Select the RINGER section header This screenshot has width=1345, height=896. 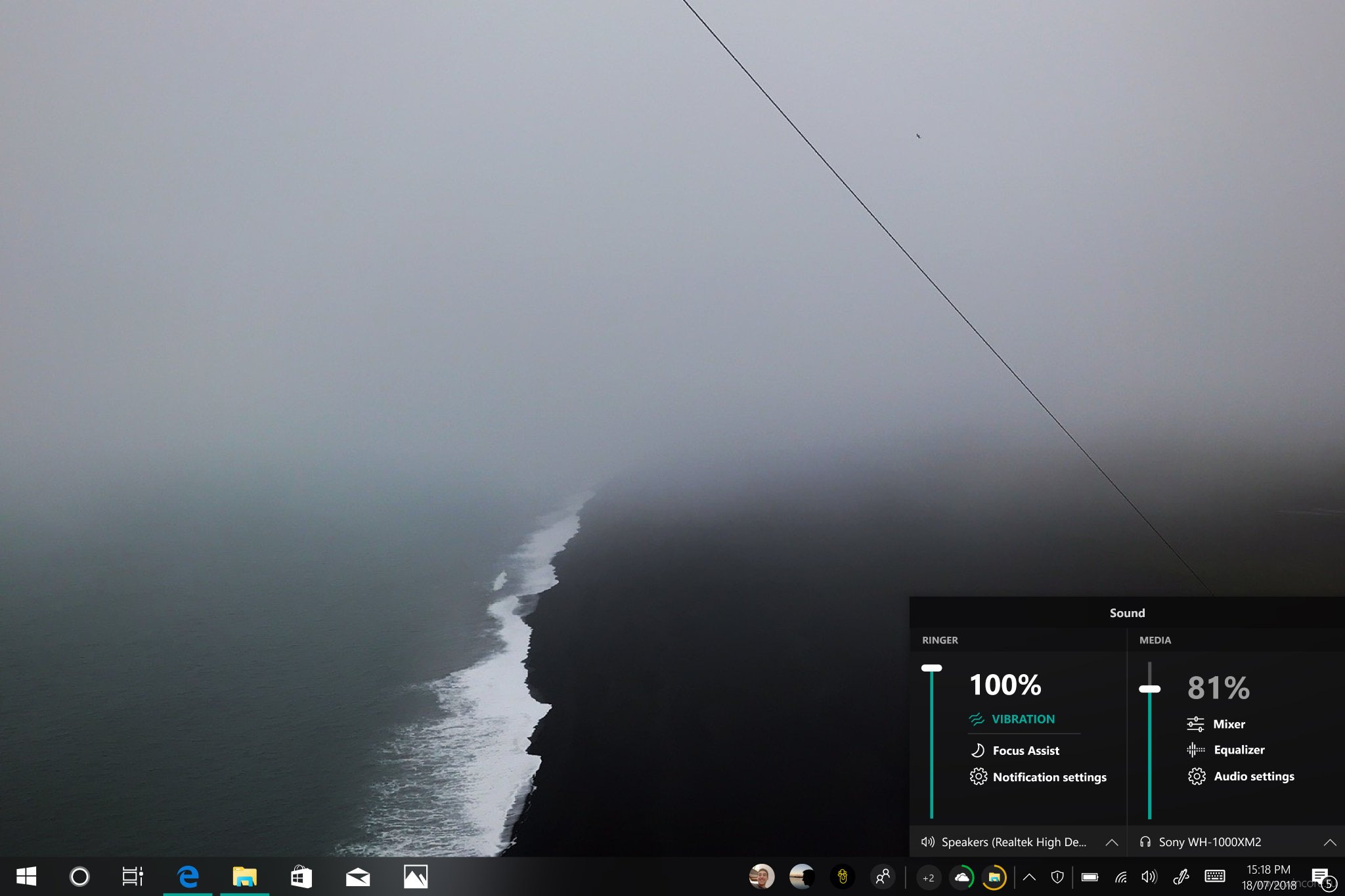point(940,640)
